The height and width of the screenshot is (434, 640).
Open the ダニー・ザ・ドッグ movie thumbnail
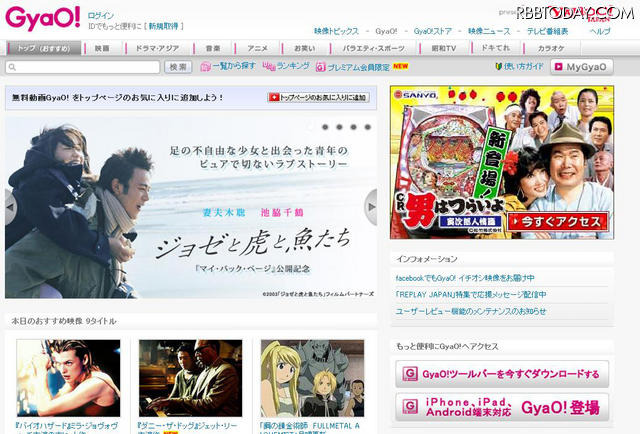pos(190,378)
